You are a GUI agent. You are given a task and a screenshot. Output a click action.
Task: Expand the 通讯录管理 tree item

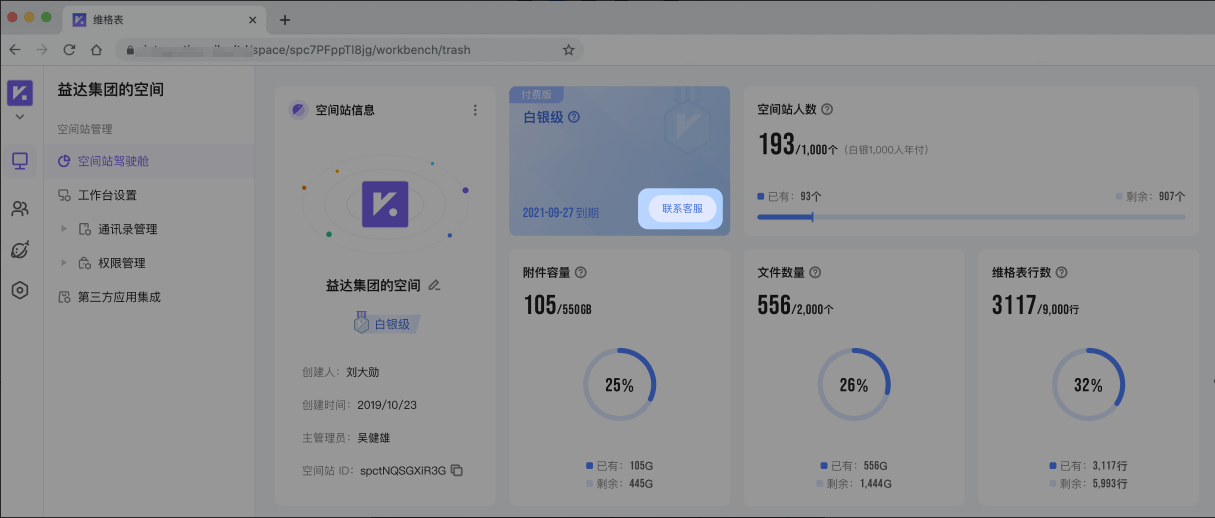[65, 229]
